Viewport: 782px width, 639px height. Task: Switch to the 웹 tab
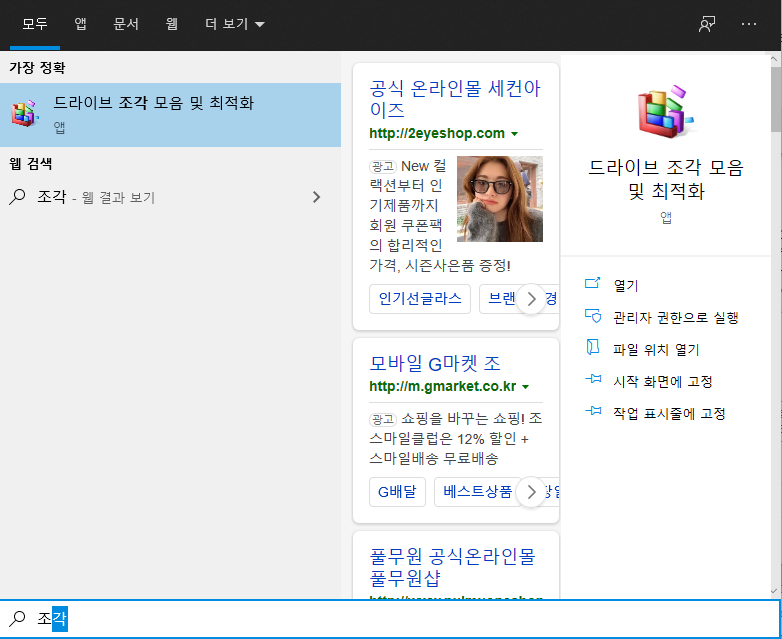pyautogui.click(x=172, y=24)
